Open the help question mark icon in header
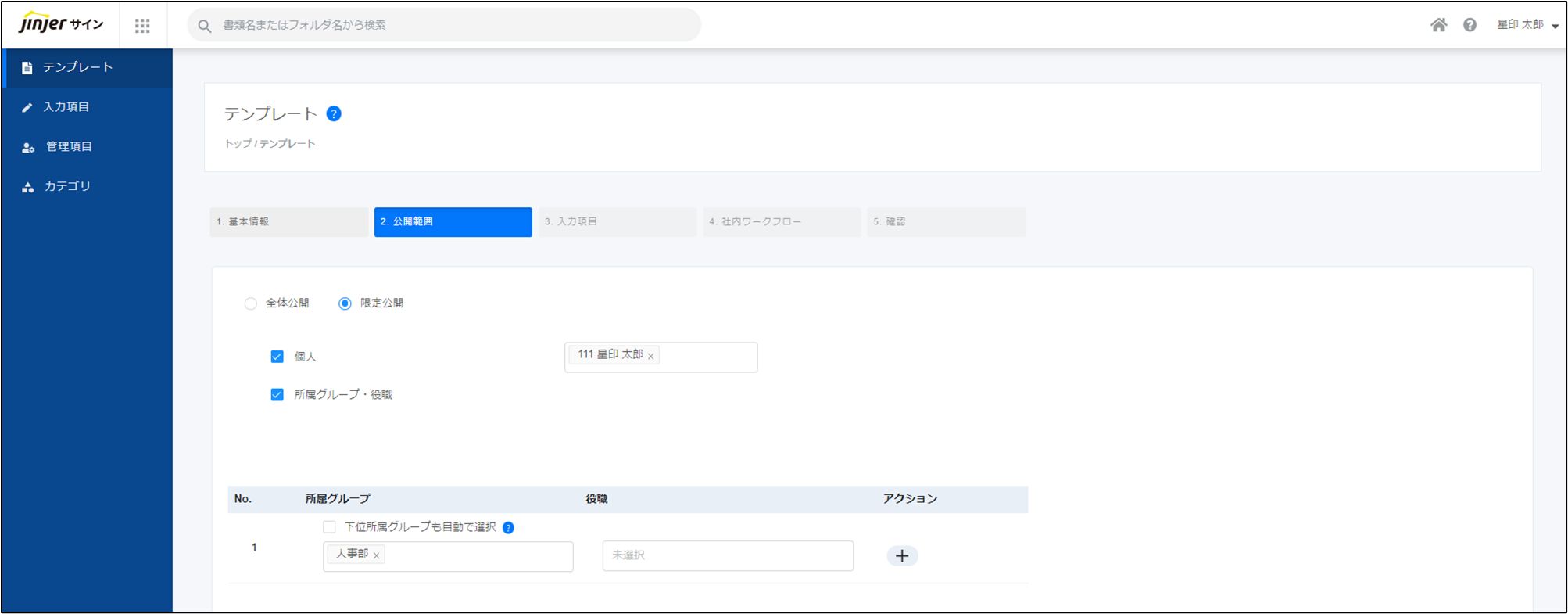The image size is (1568, 614). 1470,25
